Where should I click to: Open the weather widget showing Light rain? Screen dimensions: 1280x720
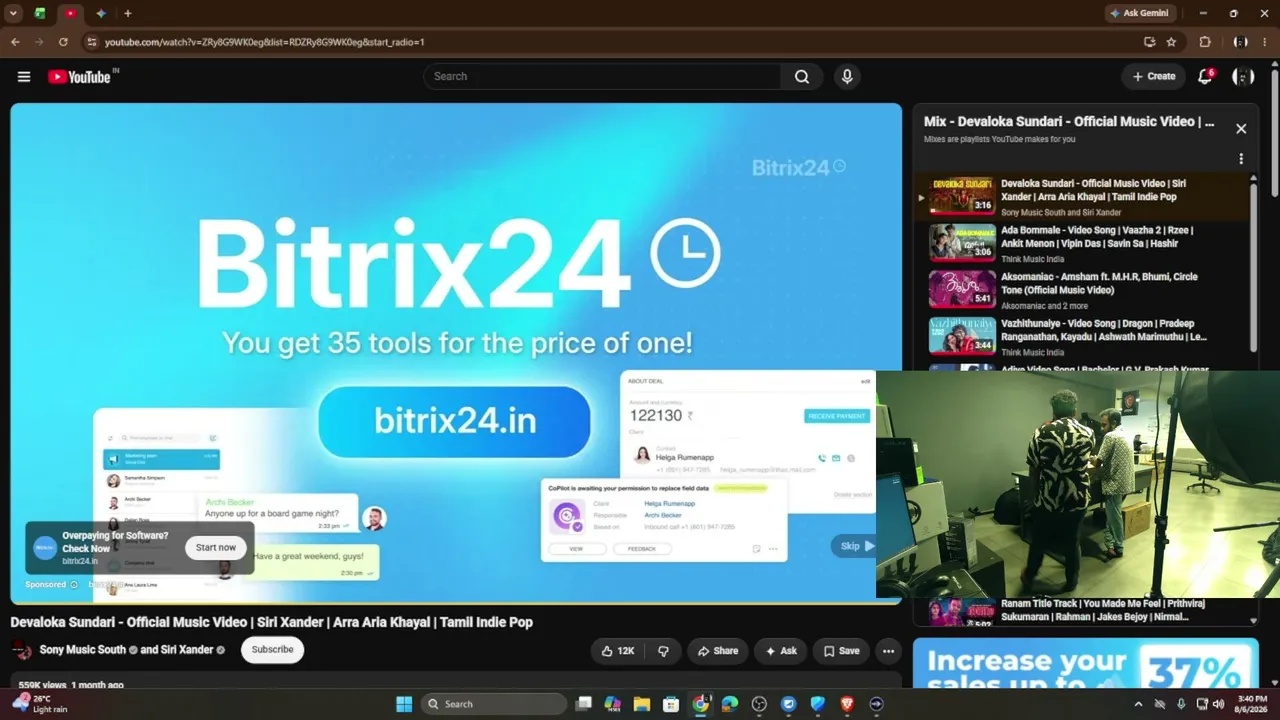click(x=38, y=704)
